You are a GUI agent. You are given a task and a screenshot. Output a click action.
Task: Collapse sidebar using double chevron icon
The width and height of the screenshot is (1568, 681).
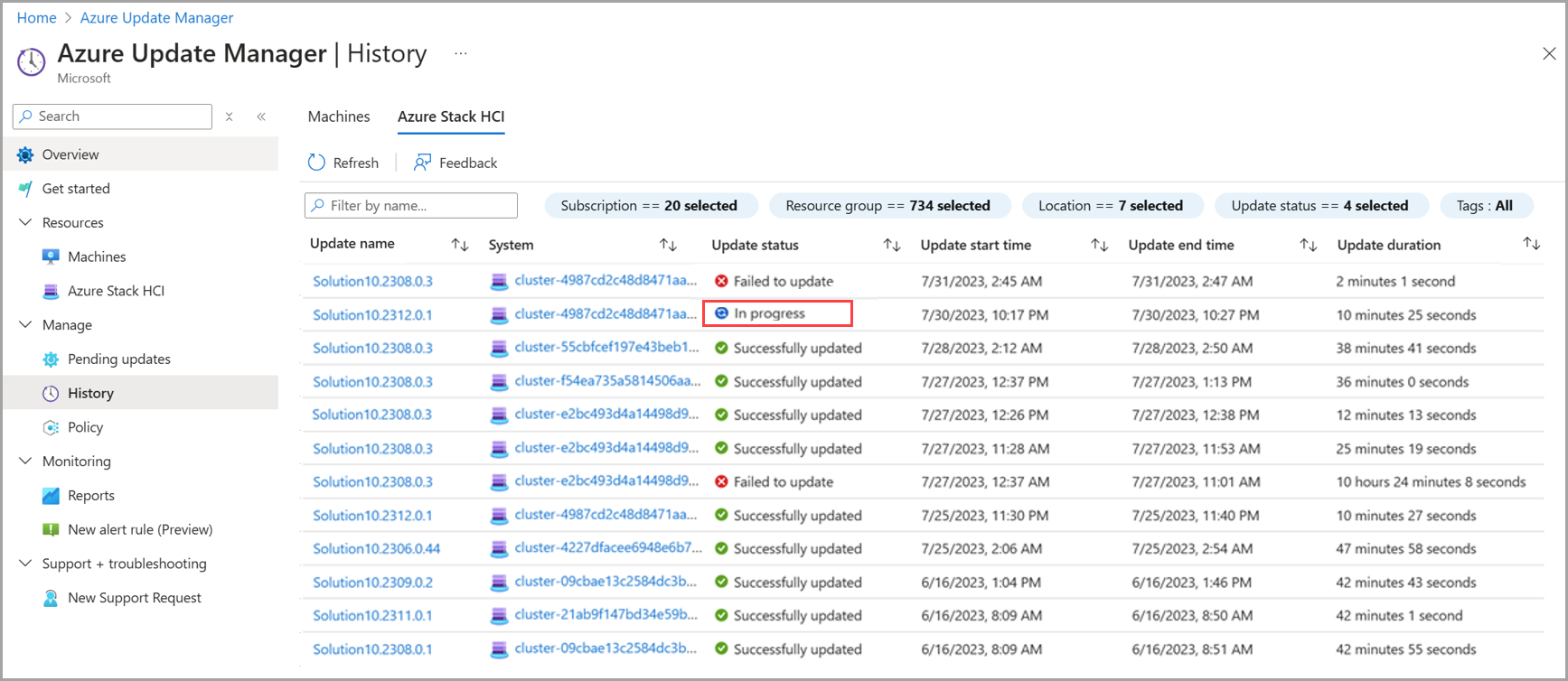click(261, 117)
